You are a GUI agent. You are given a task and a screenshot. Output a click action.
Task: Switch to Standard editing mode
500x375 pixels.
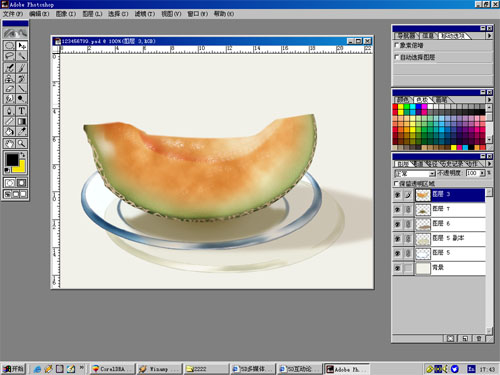tap(9, 183)
